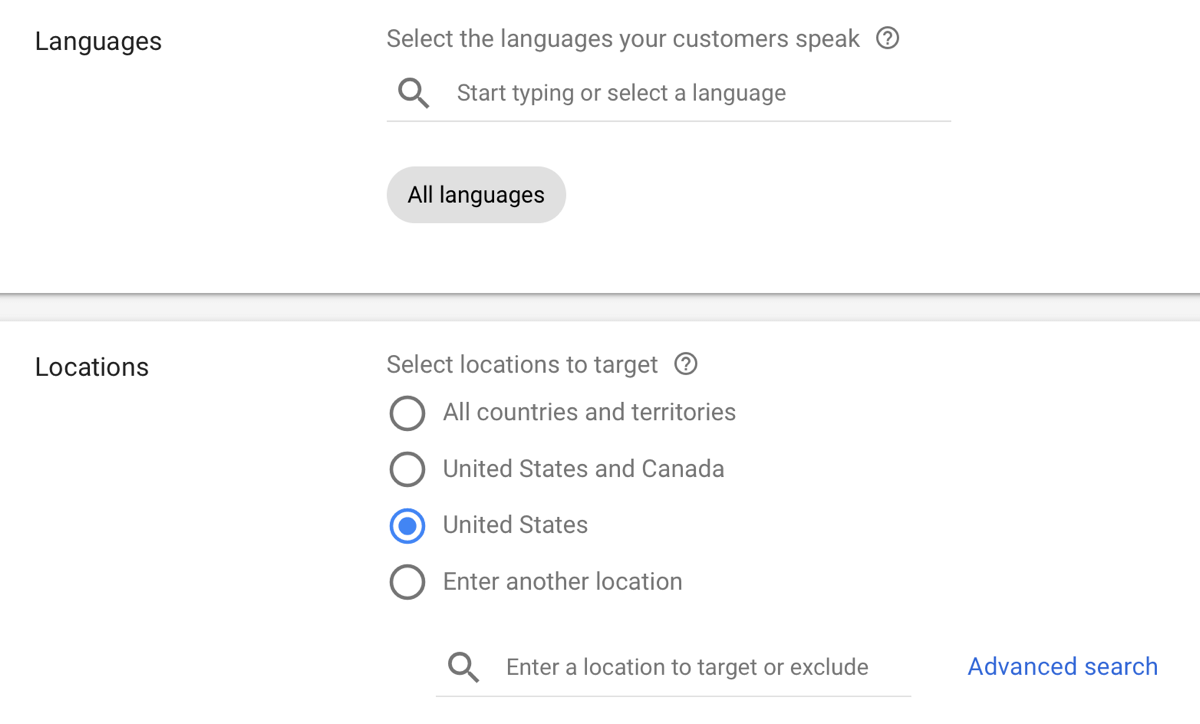Viewport: 1200px width, 724px height.
Task: Click the help icon beside languages prompt
Action: [887, 39]
